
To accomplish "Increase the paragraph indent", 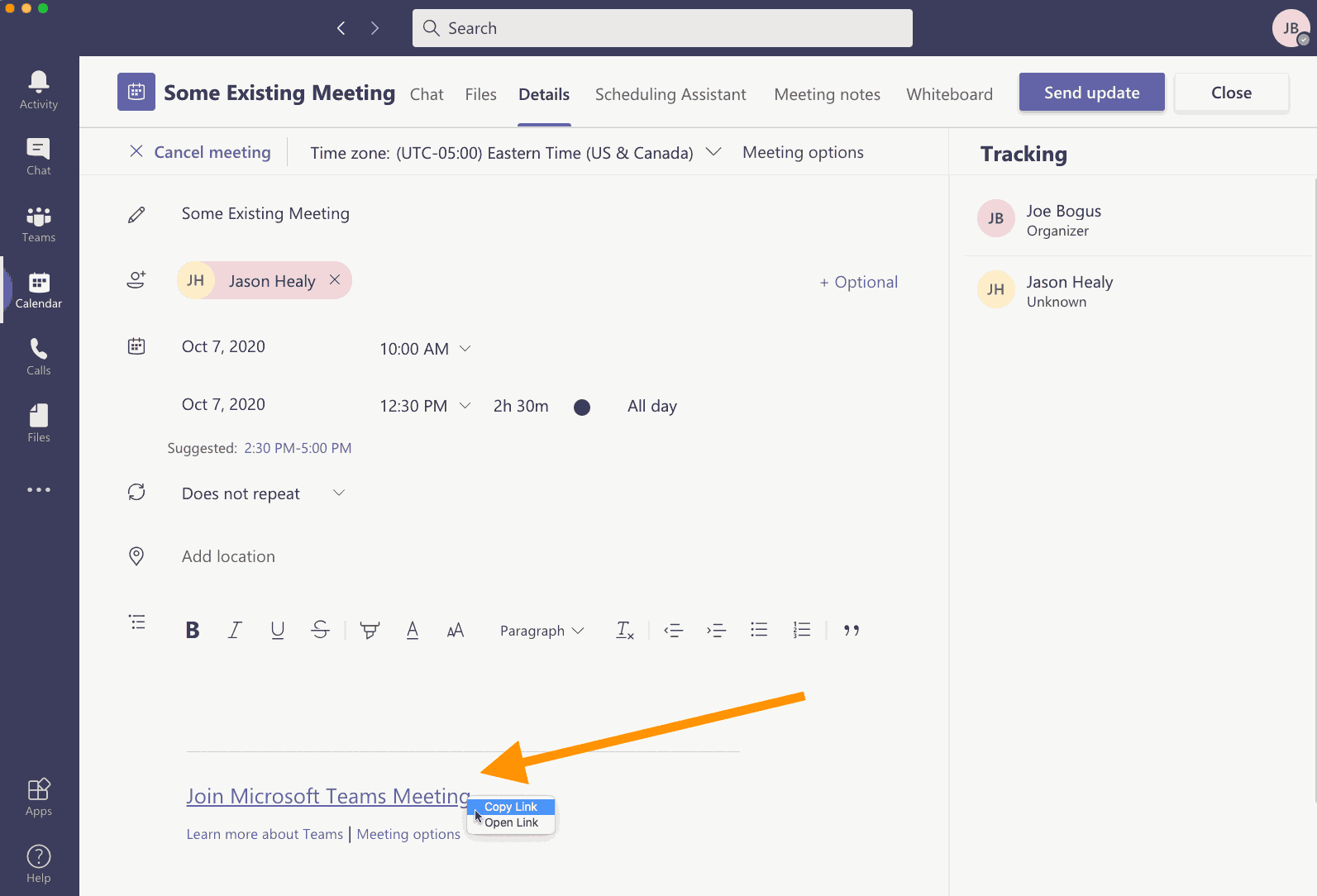I will pyautogui.click(x=716, y=631).
